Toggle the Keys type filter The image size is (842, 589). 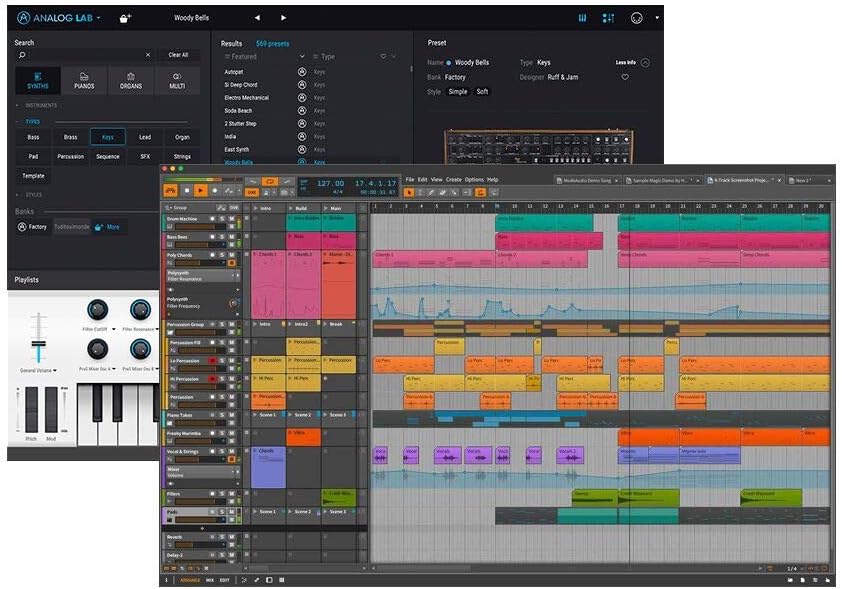(x=108, y=137)
